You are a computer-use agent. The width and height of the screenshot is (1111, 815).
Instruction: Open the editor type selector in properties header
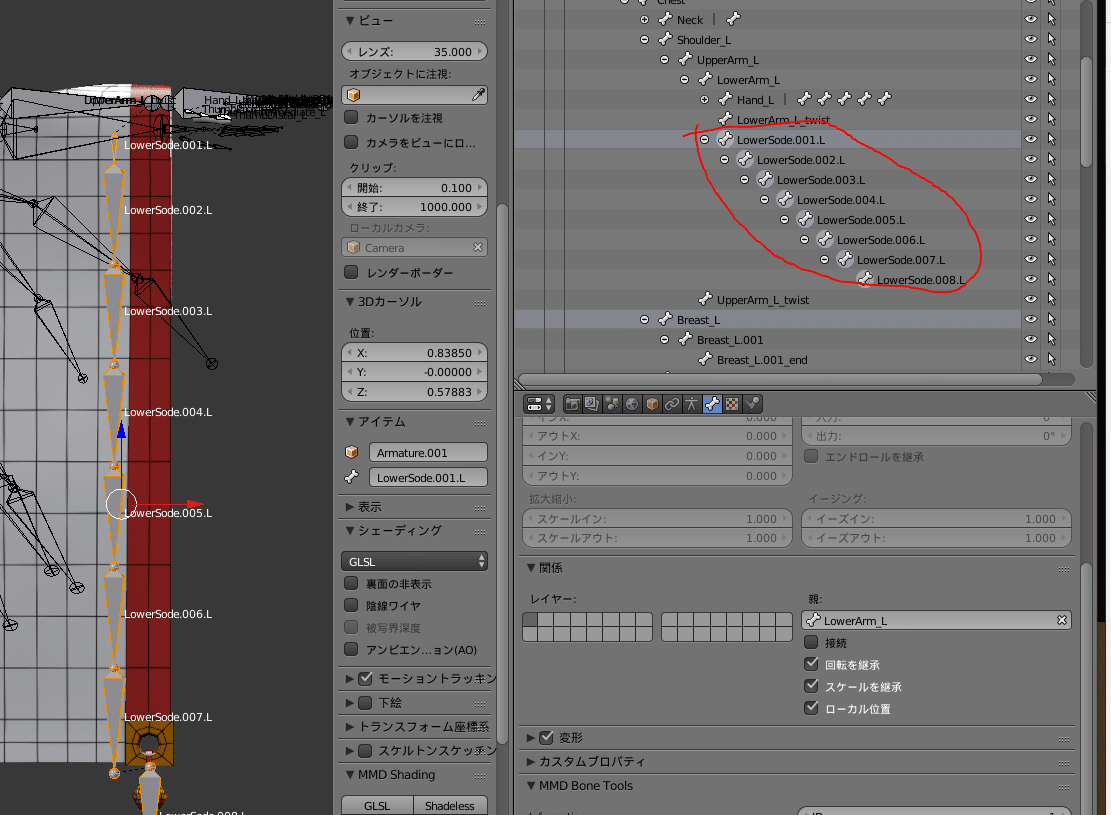[x=539, y=404]
